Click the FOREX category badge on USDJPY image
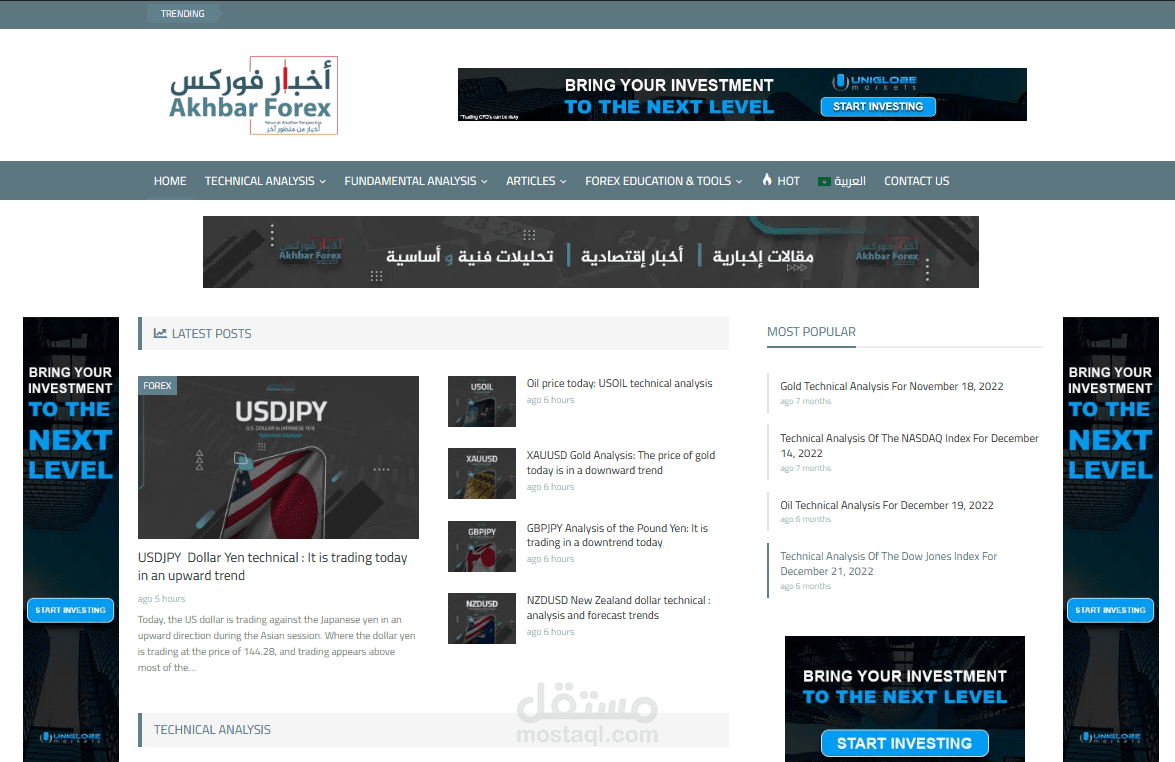The image size is (1175, 762). [157, 385]
